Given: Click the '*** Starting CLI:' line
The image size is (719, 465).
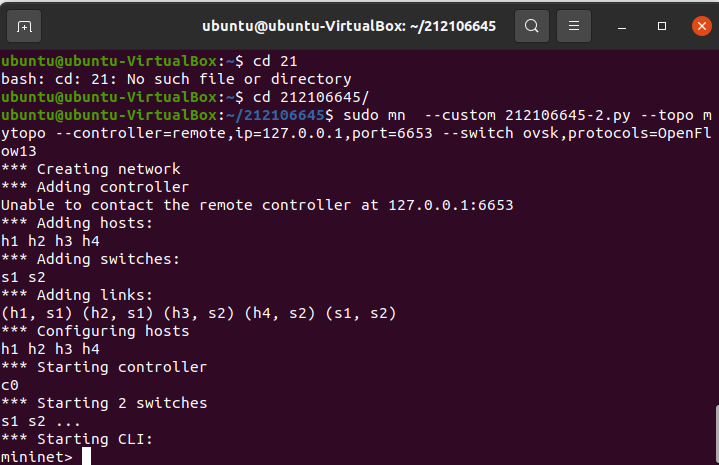Looking at the screenshot, I should tap(77, 439).
